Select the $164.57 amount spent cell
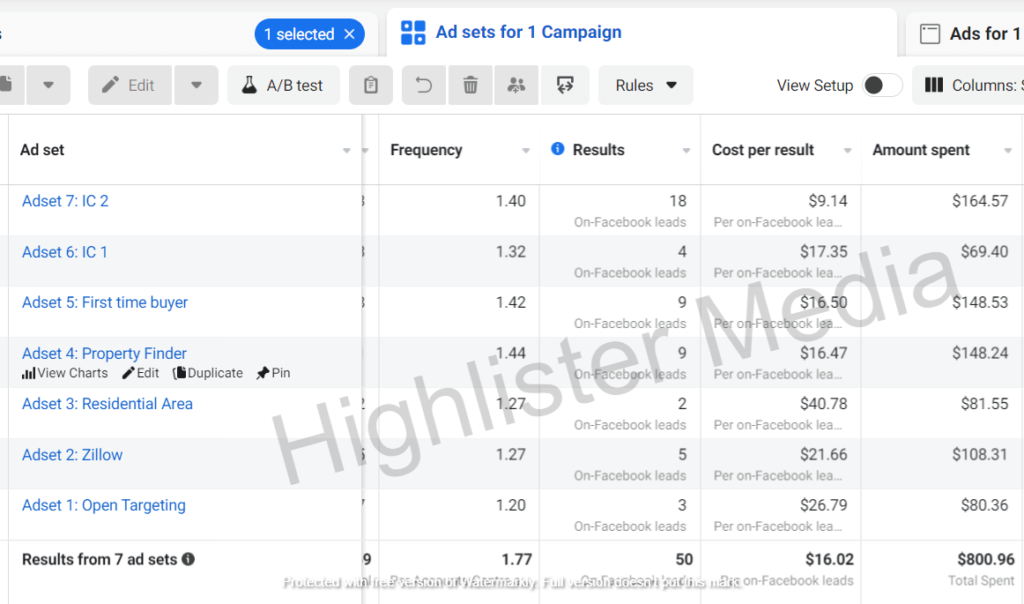 pyautogui.click(x=980, y=201)
